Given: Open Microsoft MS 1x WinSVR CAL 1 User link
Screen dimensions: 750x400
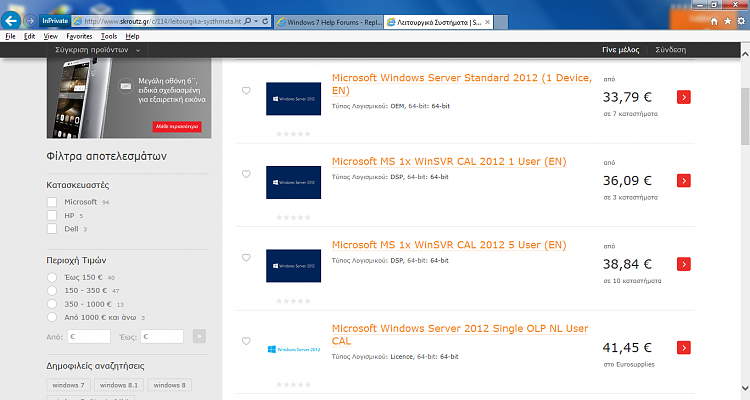Looking at the screenshot, I should [449, 161].
